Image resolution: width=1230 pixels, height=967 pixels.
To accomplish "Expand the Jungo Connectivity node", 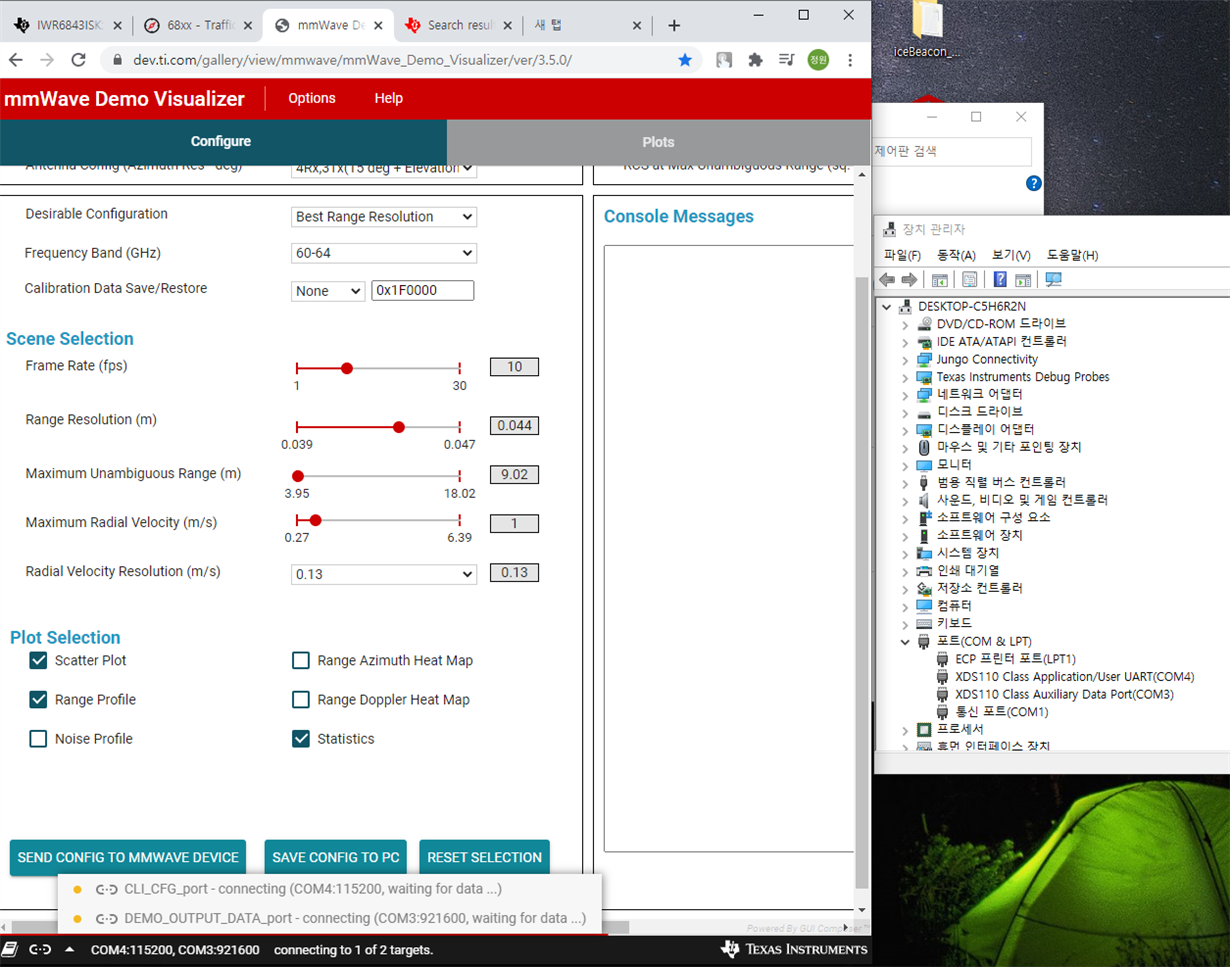I will coord(905,359).
